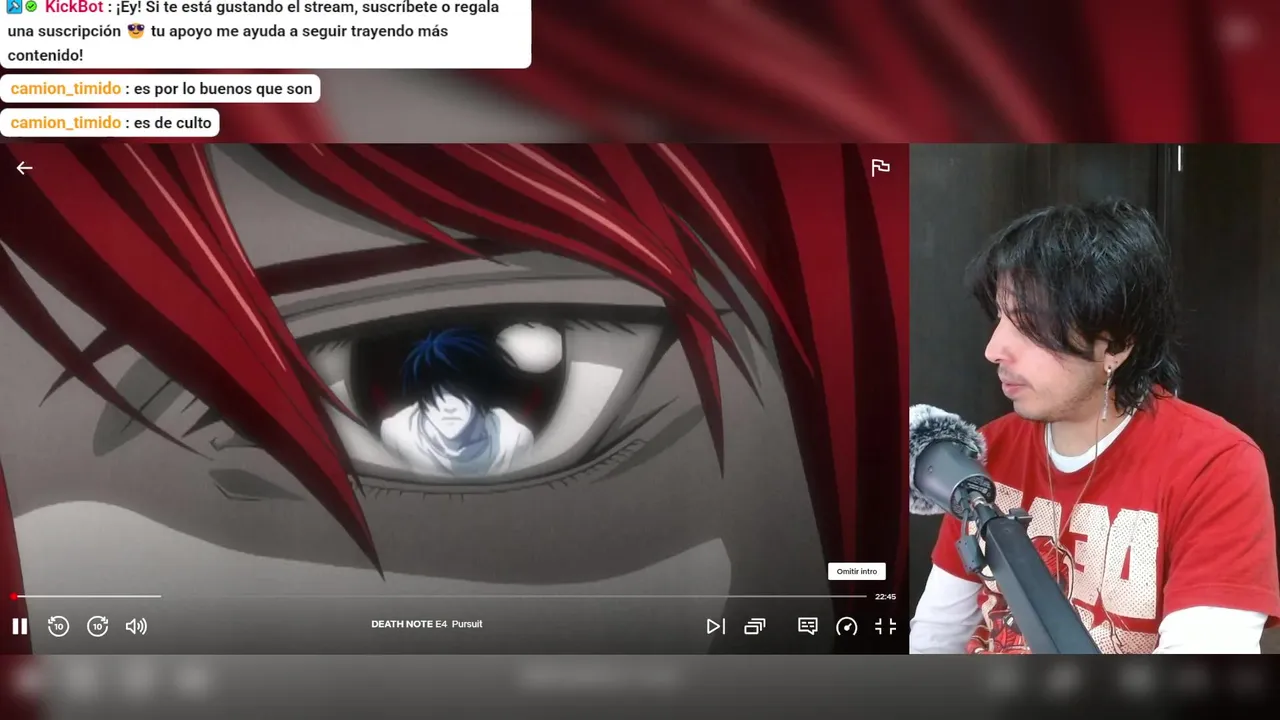Go back using the arrow icon

24,168
